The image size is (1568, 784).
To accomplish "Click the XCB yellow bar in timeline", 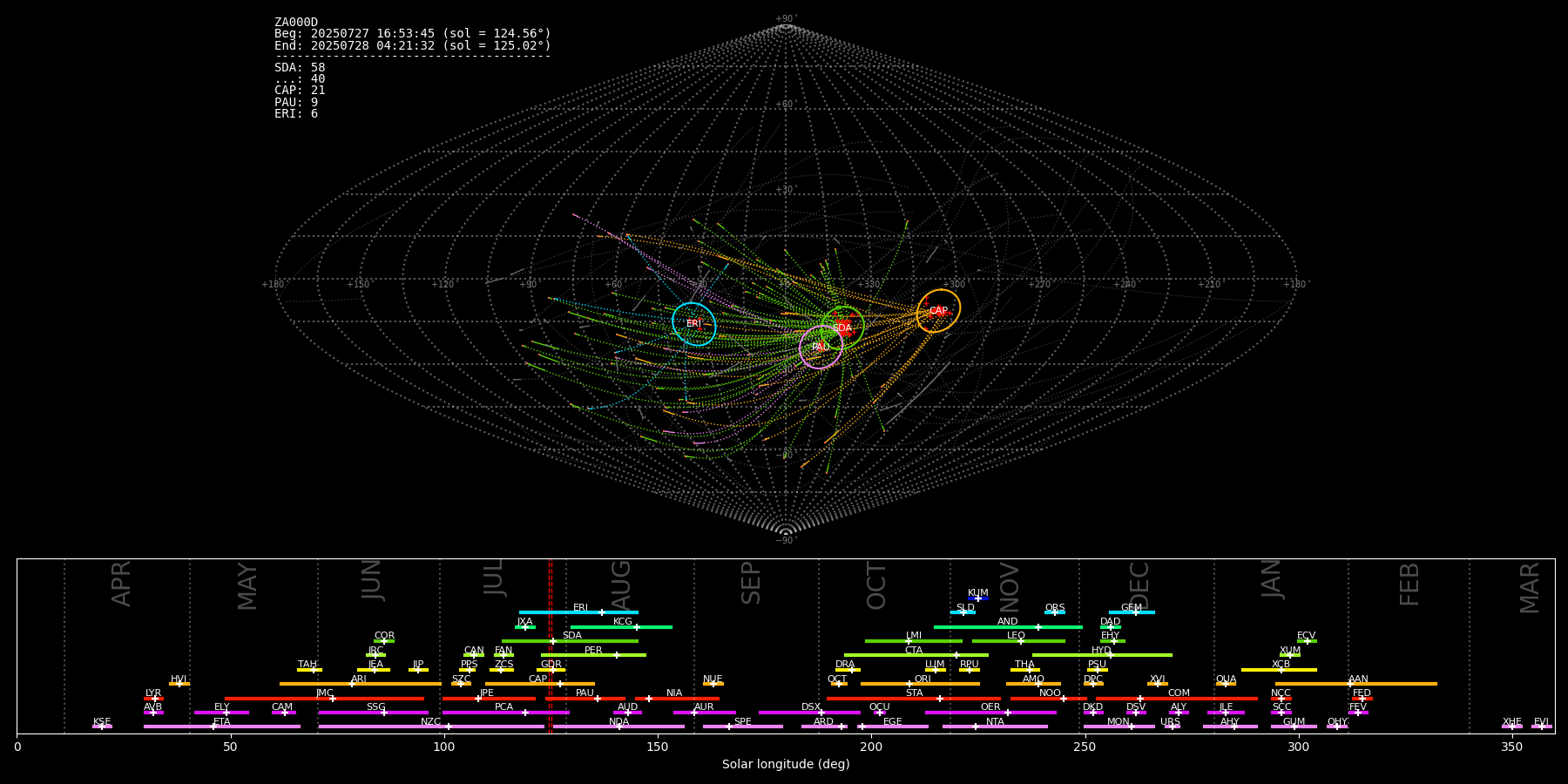I will 1279,670.
